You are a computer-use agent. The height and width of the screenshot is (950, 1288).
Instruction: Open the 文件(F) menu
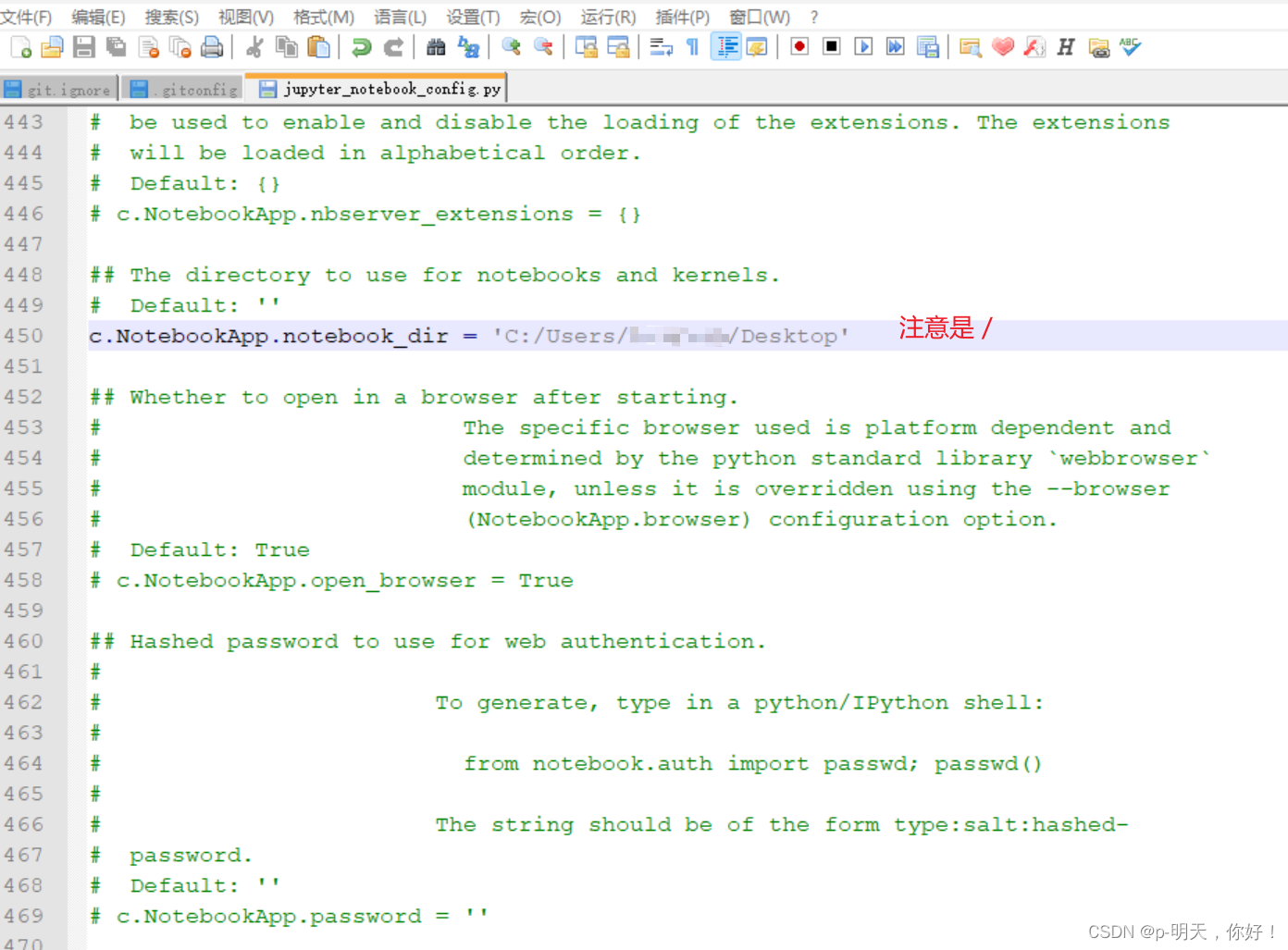click(26, 18)
